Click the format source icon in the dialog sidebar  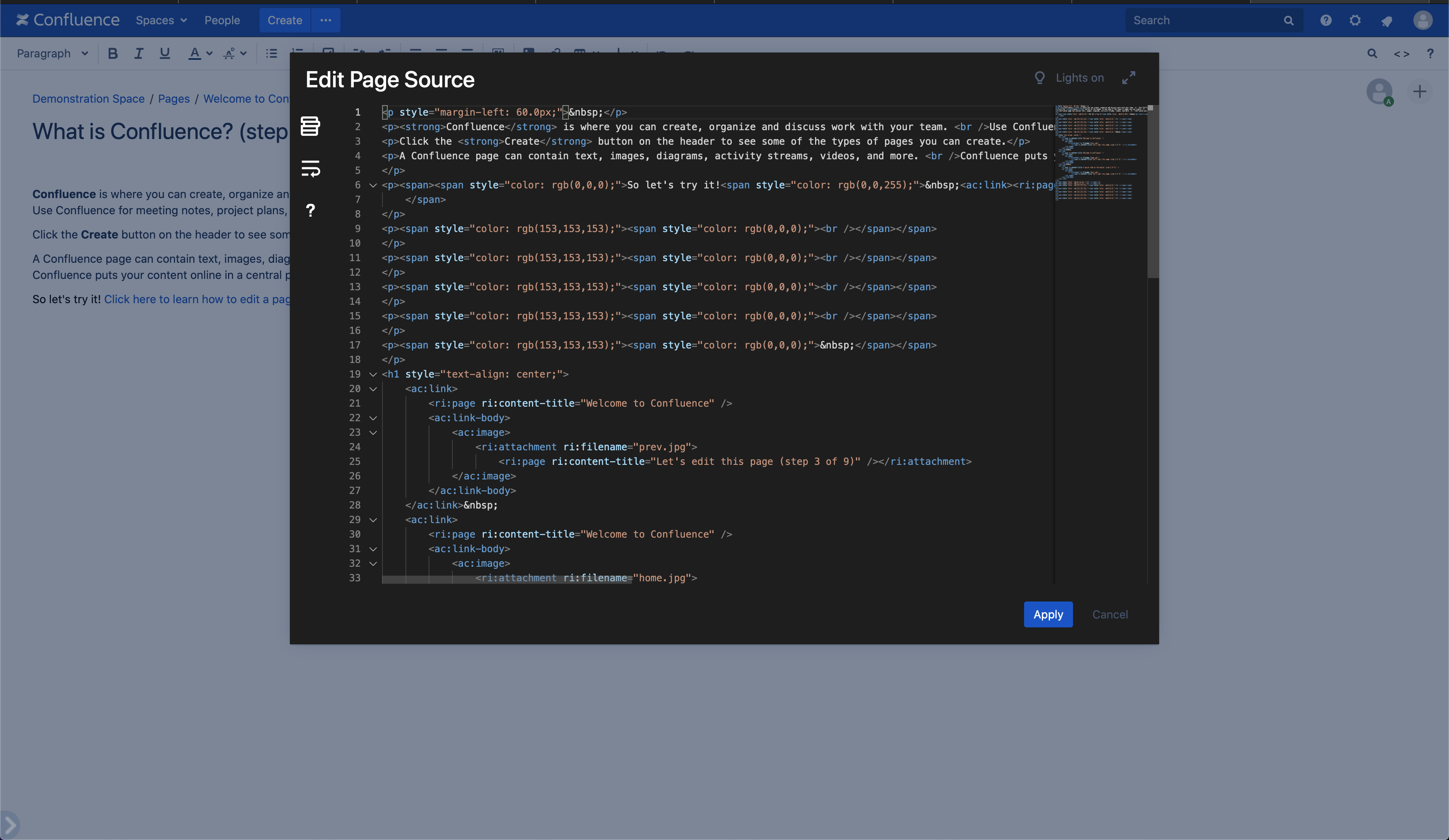pyautogui.click(x=310, y=126)
